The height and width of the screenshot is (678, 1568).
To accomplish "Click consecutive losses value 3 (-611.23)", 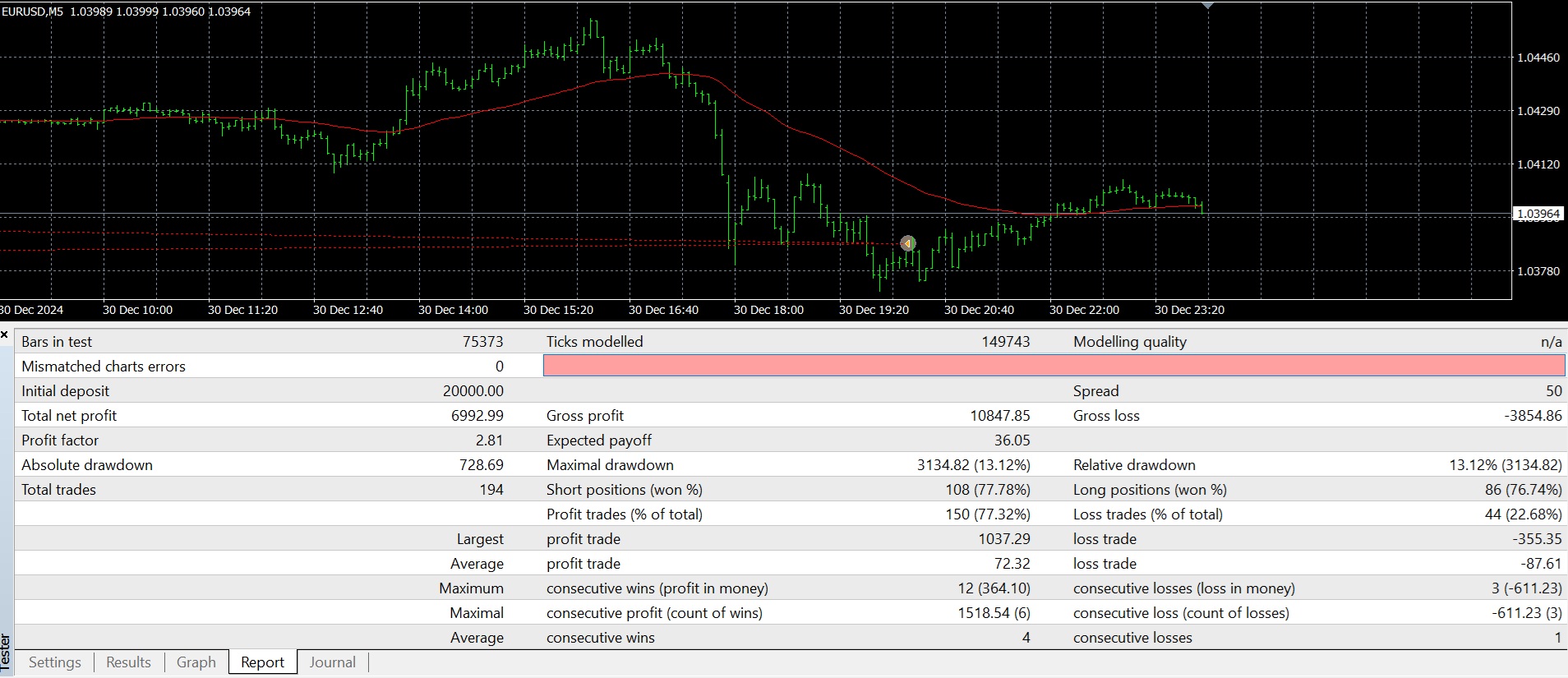I will point(1529,588).
